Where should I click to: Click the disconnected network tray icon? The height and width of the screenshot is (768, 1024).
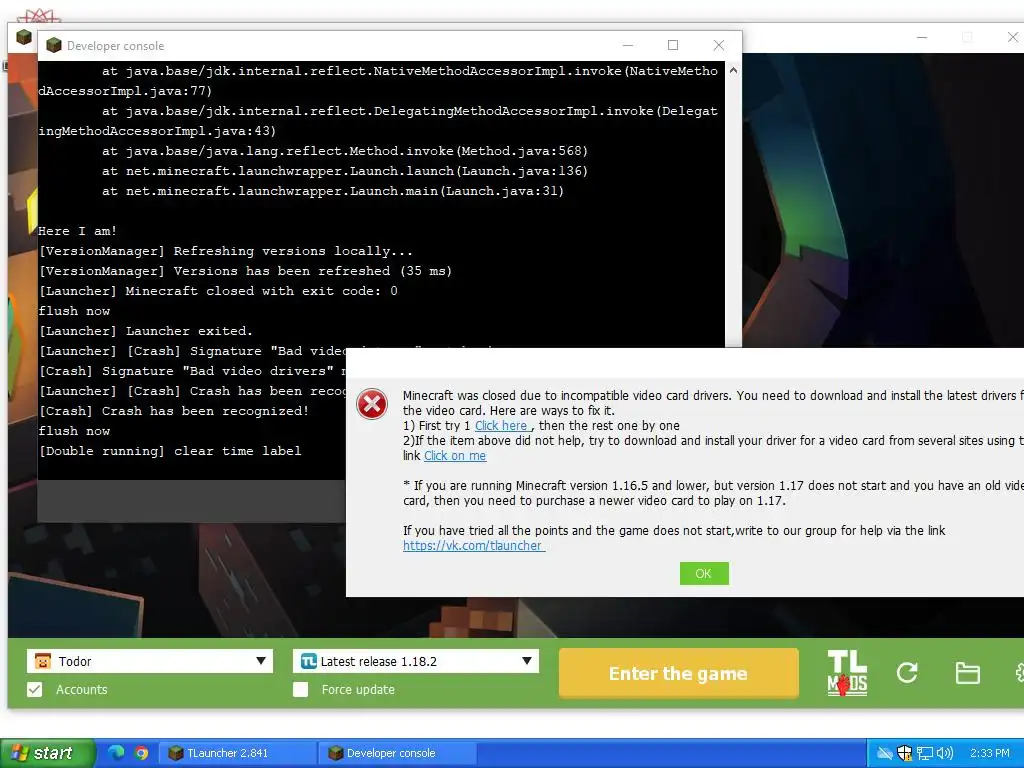884,753
